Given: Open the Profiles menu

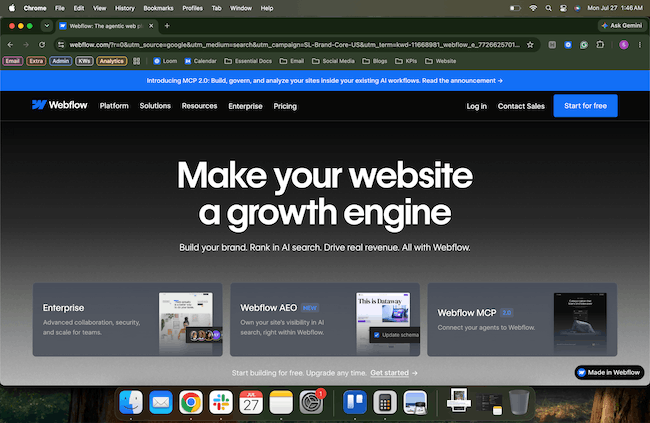Looking at the screenshot, I should (193, 8).
